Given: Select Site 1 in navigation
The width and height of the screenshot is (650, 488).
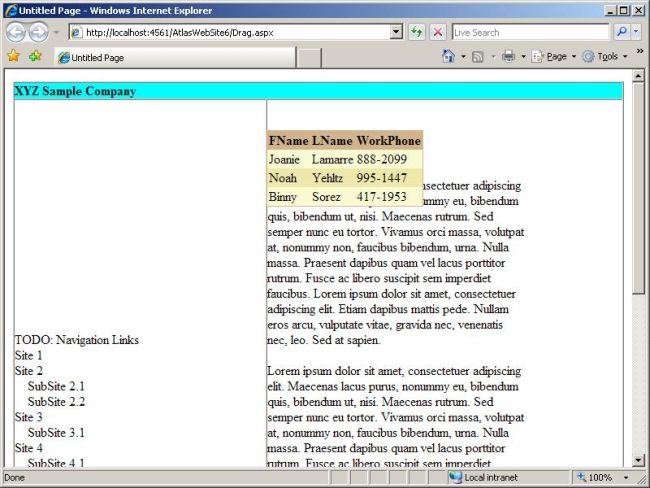Looking at the screenshot, I should [x=29, y=355].
